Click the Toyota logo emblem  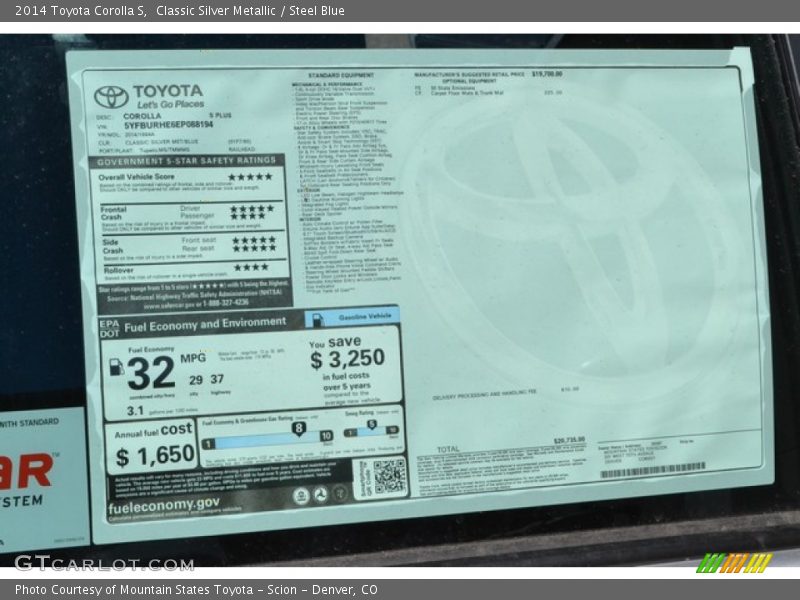pyautogui.click(x=110, y=98)
